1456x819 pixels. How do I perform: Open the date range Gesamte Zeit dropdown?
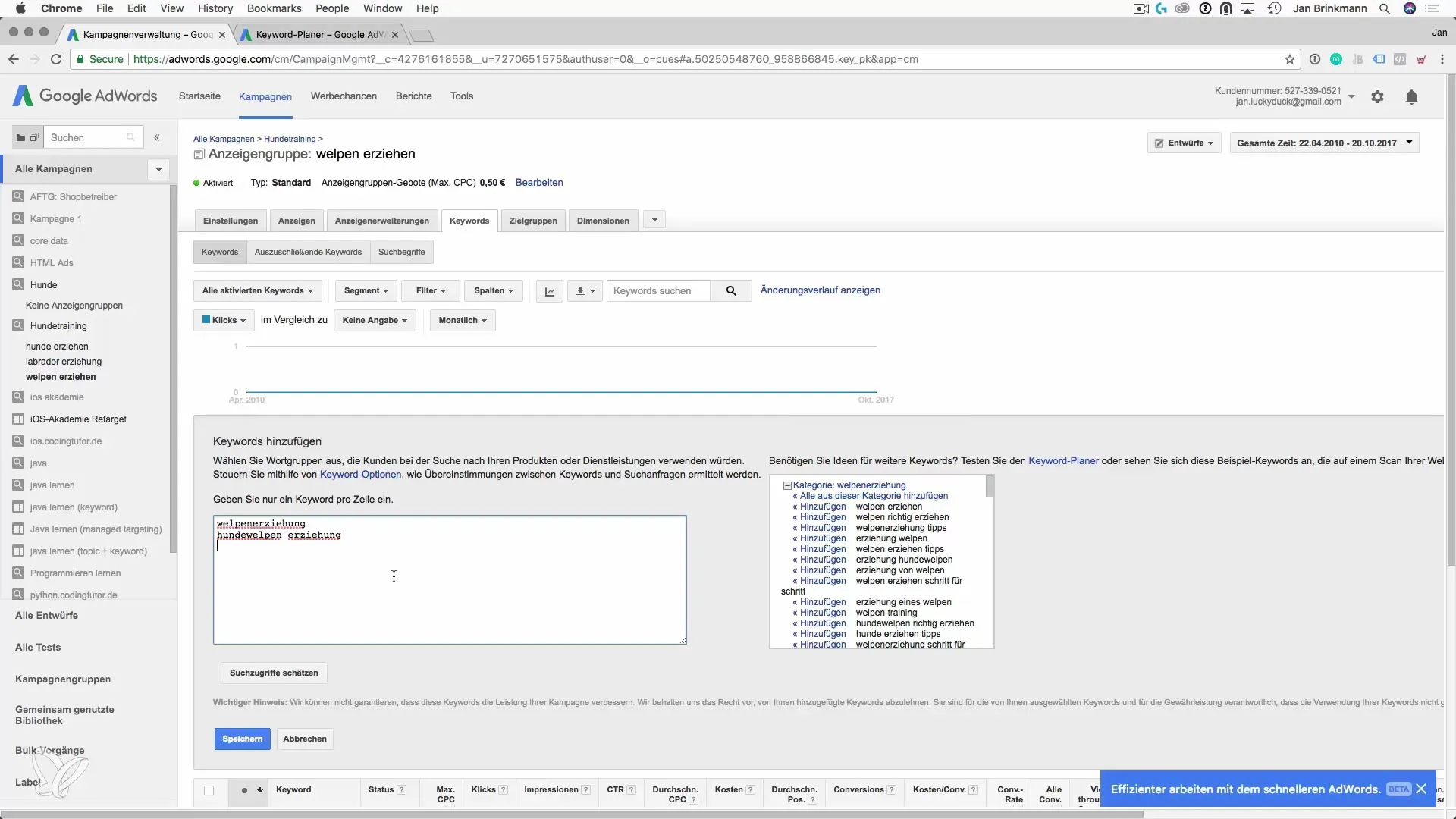pyautogui.click(x=1324, y=143)
